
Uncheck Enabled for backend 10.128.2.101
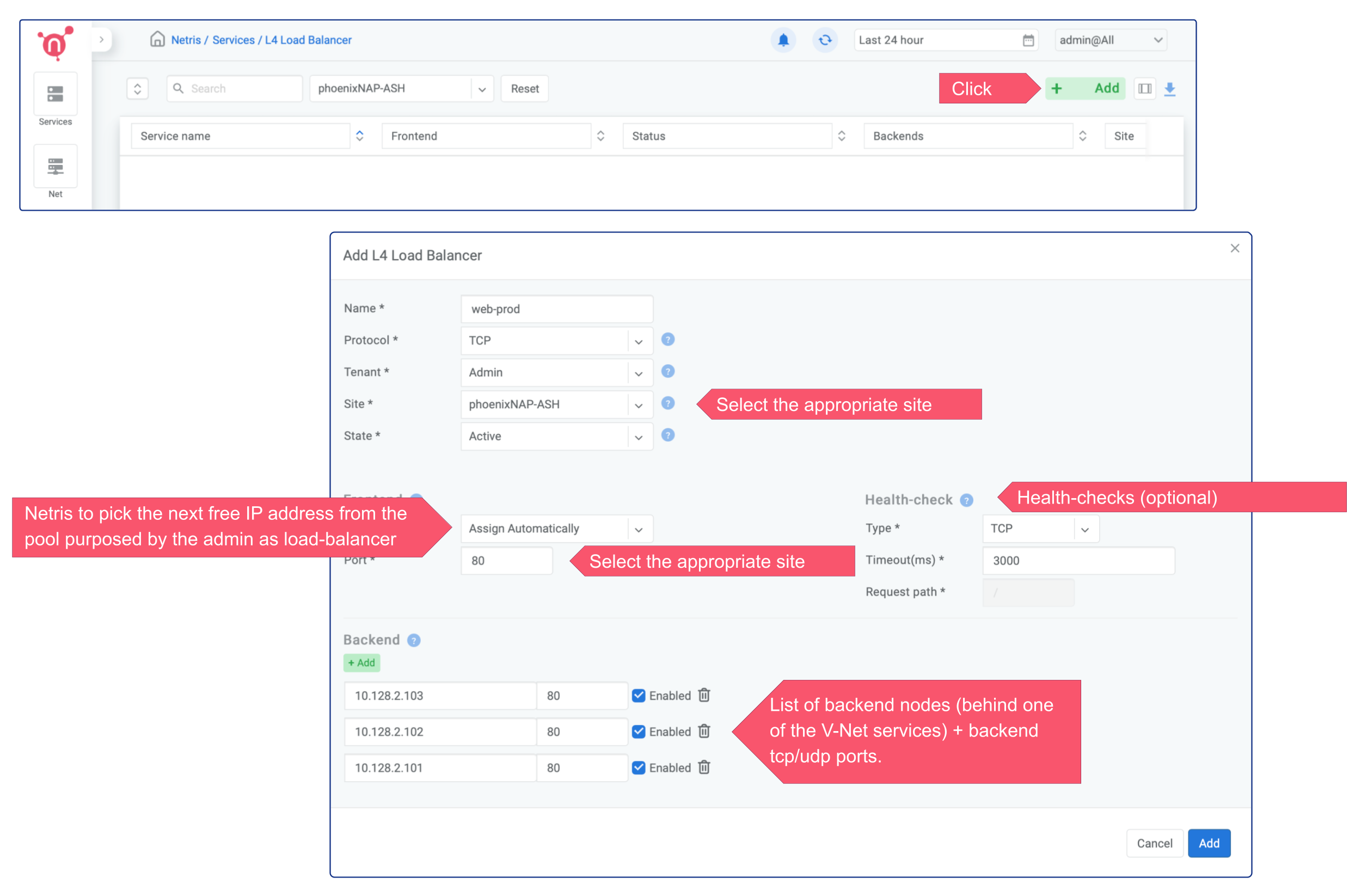click(639, 768)
